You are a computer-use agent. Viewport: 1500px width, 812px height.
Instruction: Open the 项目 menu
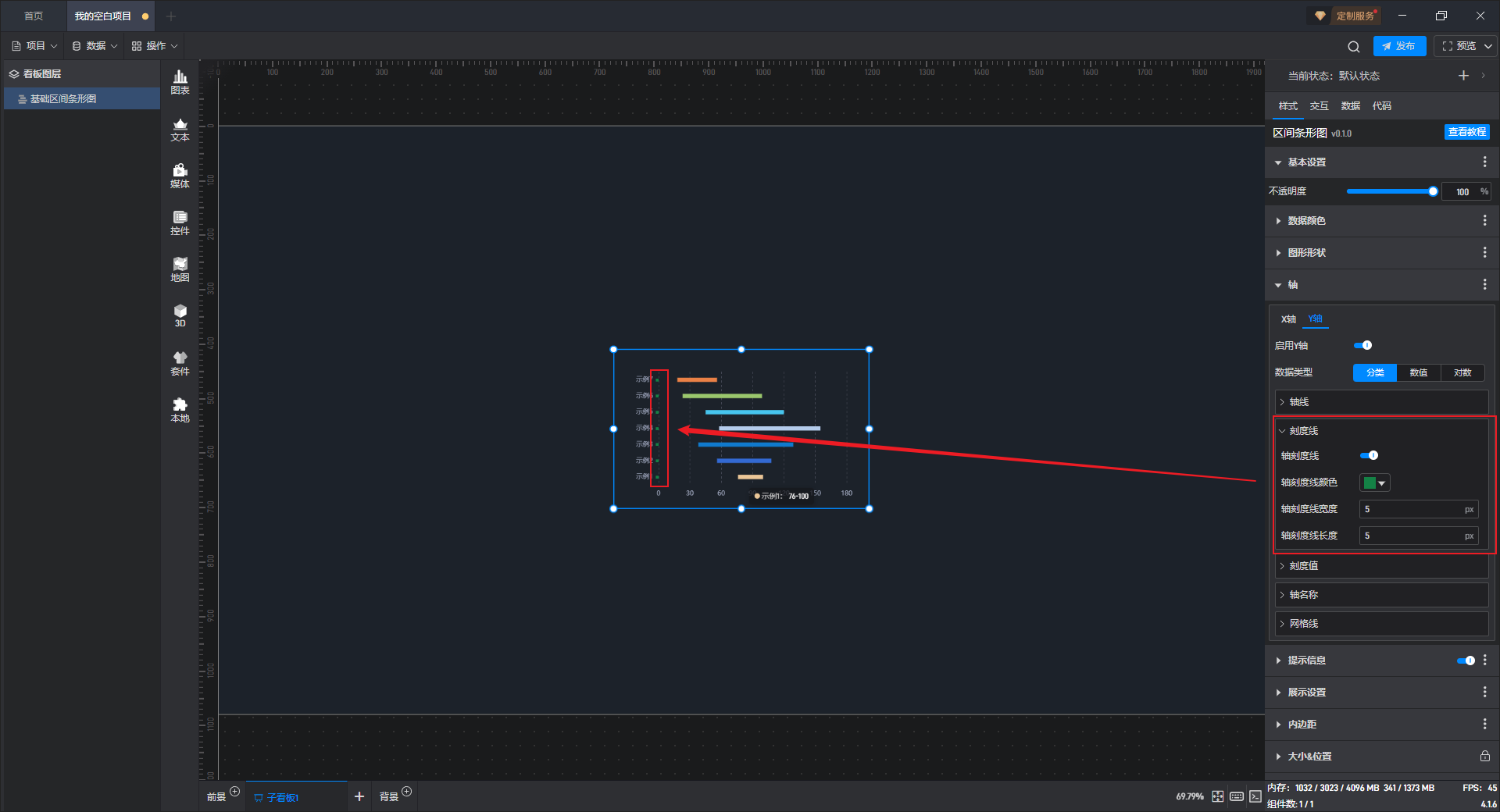[34, 46]
